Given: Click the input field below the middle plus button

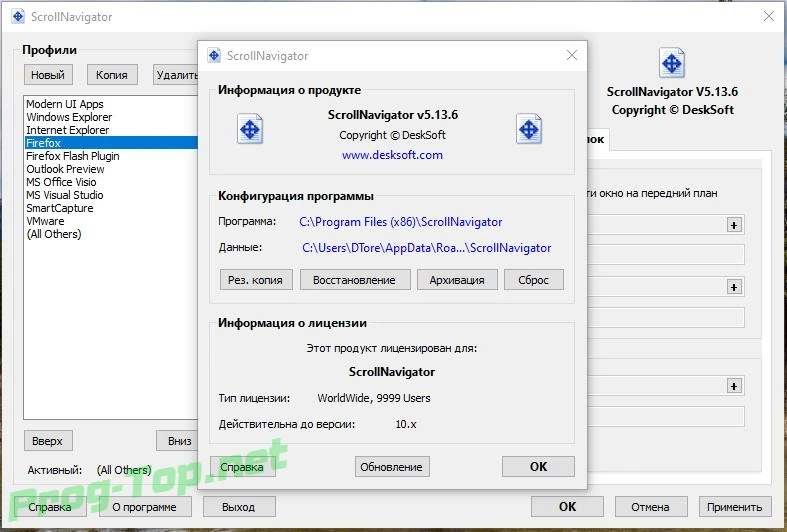Looking at the screenshot, I should point(666,318).
